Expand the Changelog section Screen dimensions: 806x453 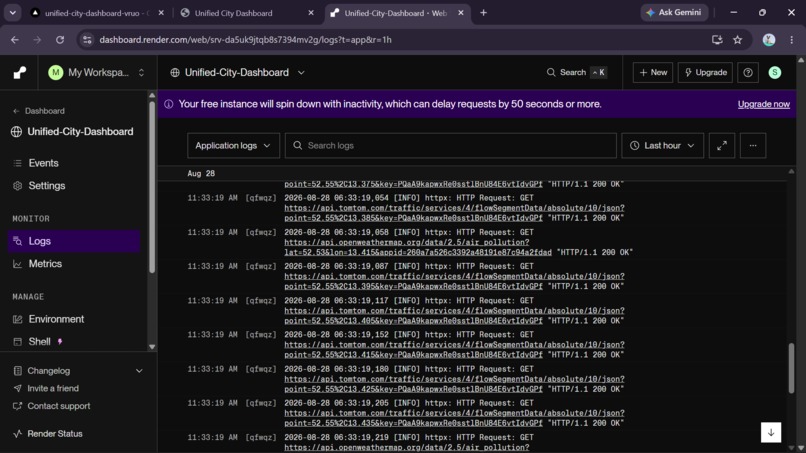point(139,371)
